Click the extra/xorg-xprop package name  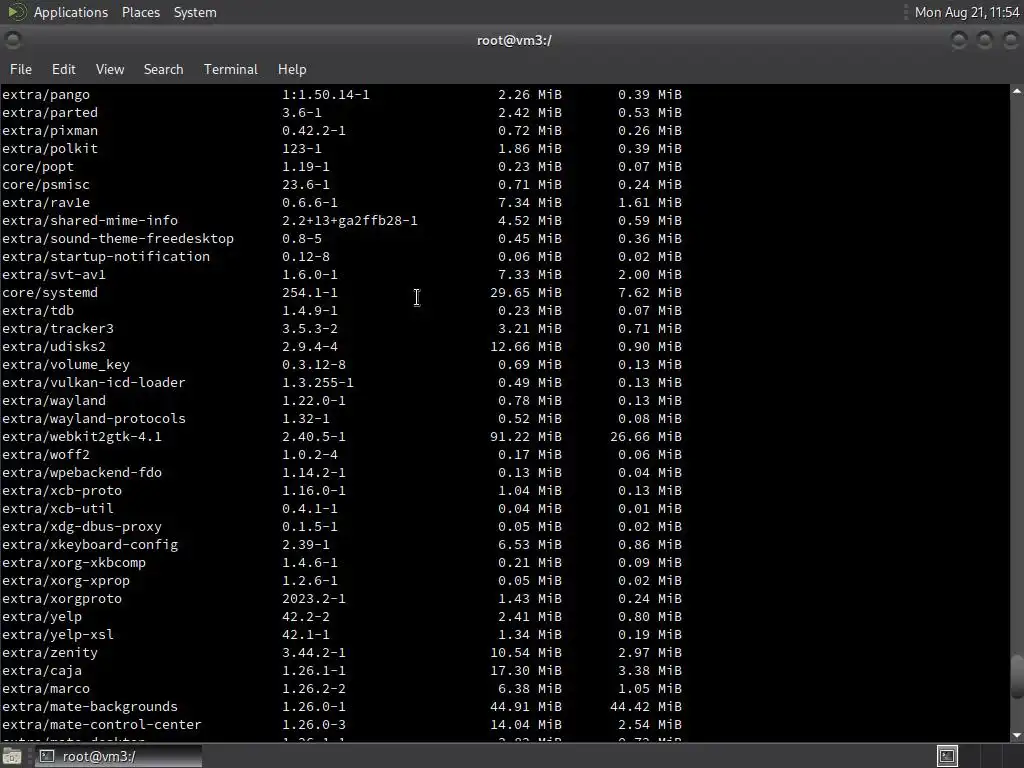click(66, 581)
